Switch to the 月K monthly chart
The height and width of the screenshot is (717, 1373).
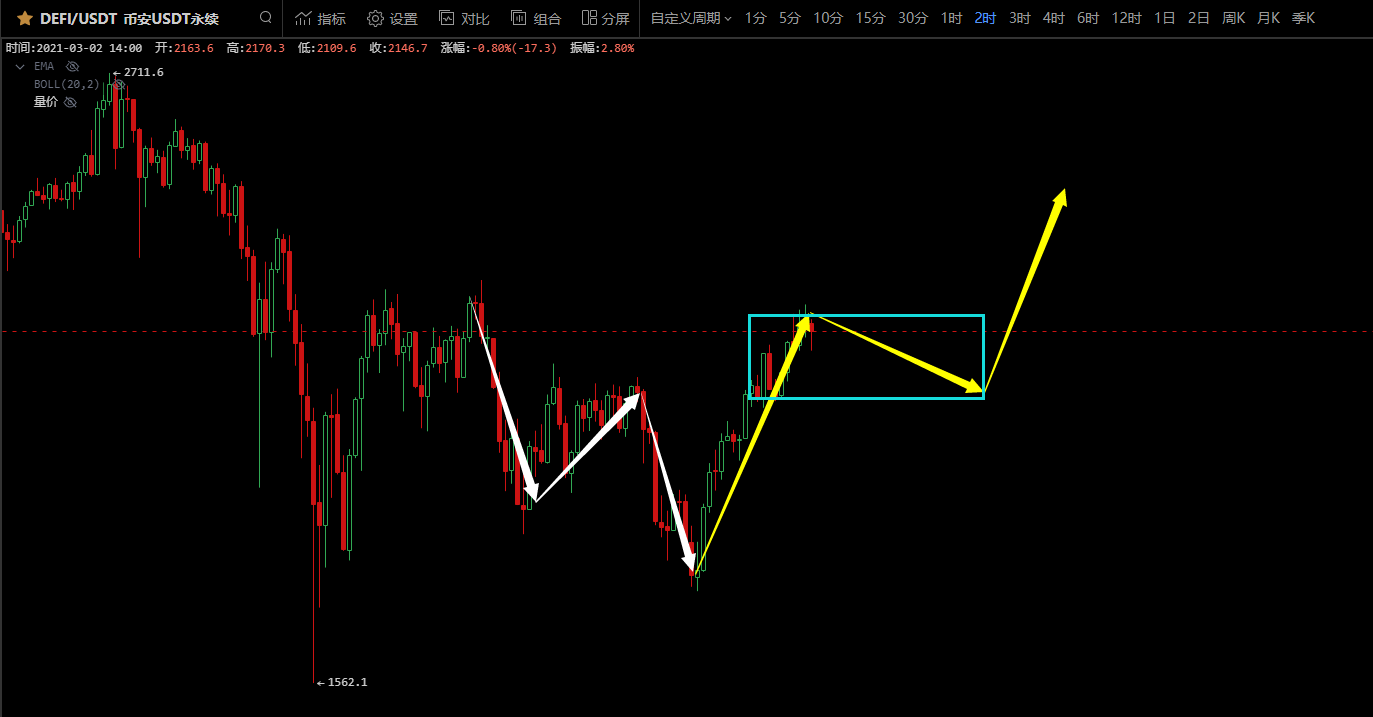coord(1268,18)
